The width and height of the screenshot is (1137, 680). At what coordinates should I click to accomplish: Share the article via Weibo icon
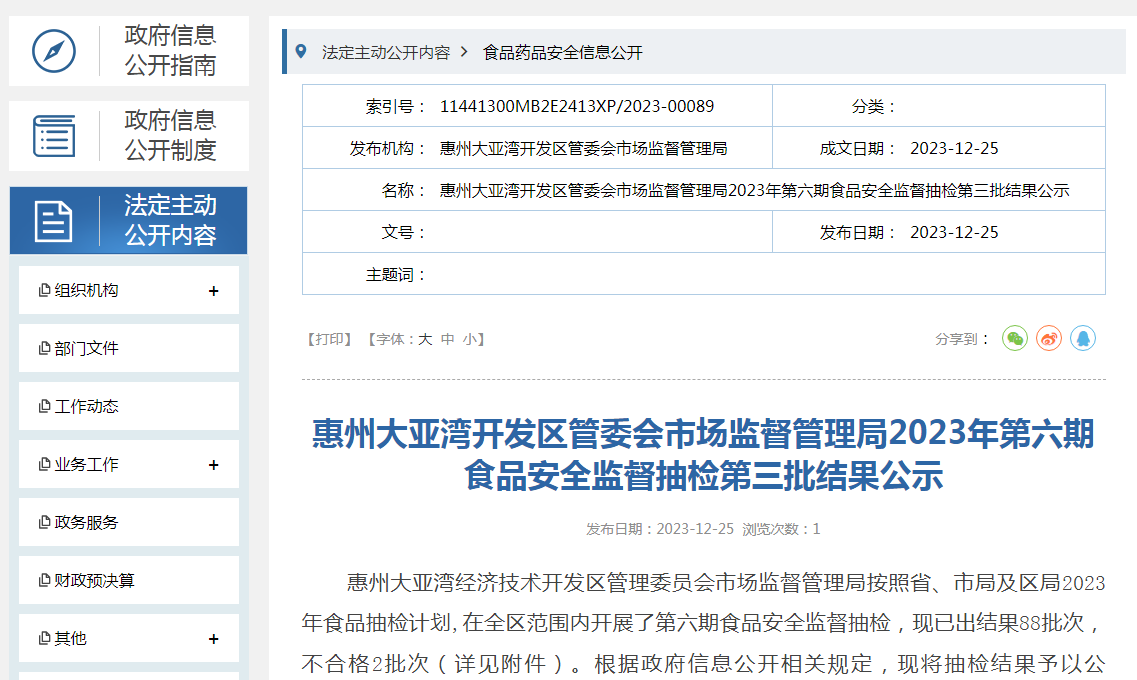[x=1049, y=339]
